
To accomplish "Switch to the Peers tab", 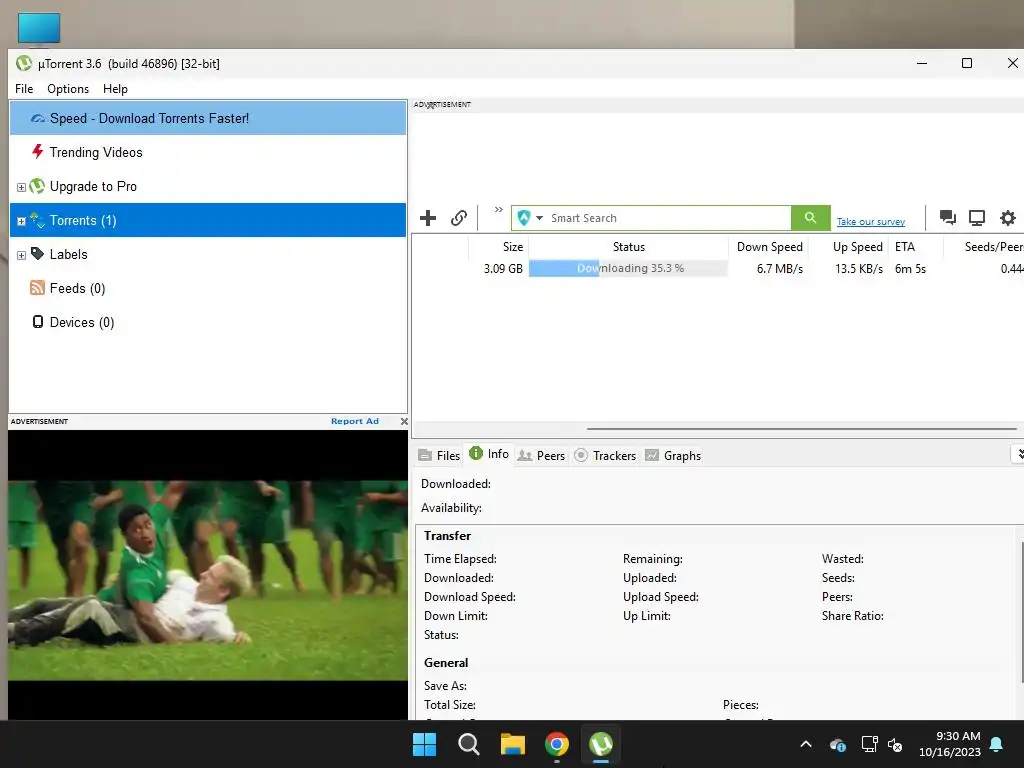I will tap(541, 455).
